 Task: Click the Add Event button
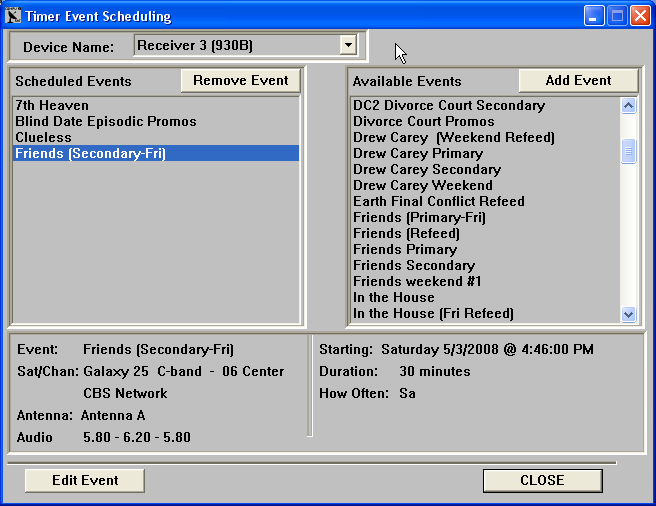pyautogui.click(x=578, y=81)
